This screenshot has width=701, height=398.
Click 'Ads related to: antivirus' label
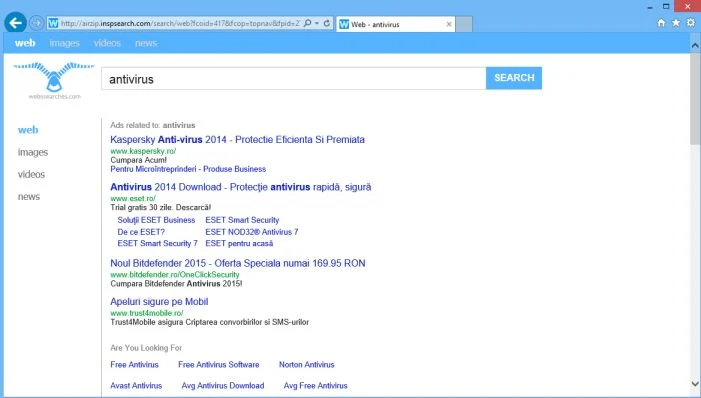pyautogui.click(x=153, y=125)
